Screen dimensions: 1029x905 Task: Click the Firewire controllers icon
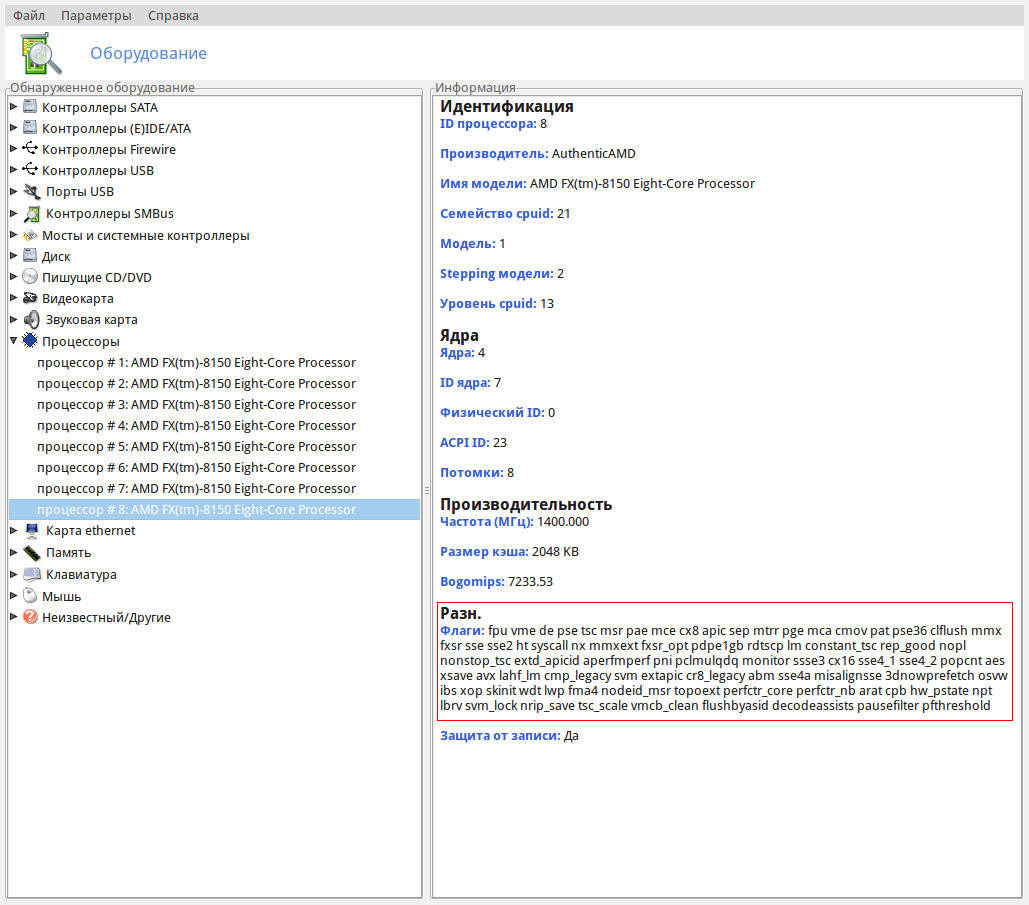(30, 149)
